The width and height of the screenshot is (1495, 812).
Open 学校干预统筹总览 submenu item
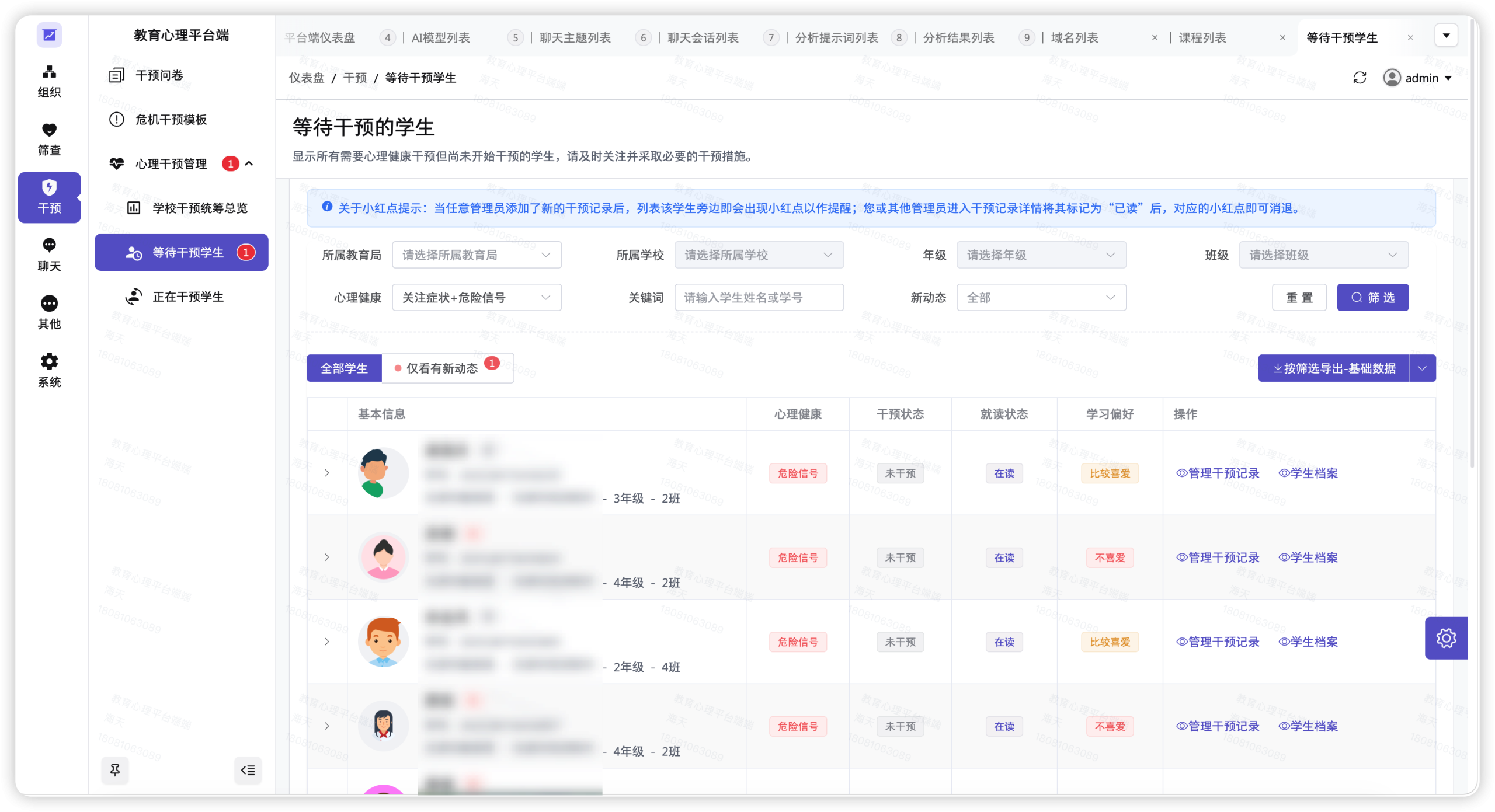[x=182, y=208]
